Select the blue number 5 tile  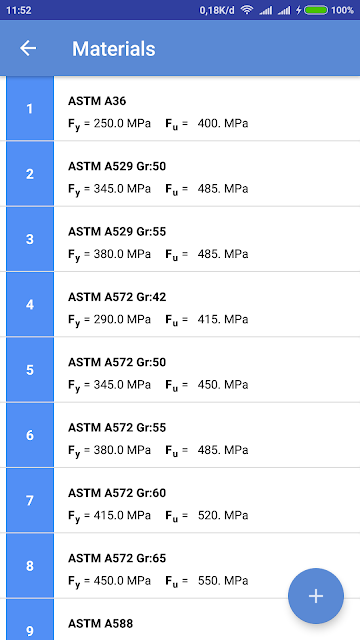[30, 370]
